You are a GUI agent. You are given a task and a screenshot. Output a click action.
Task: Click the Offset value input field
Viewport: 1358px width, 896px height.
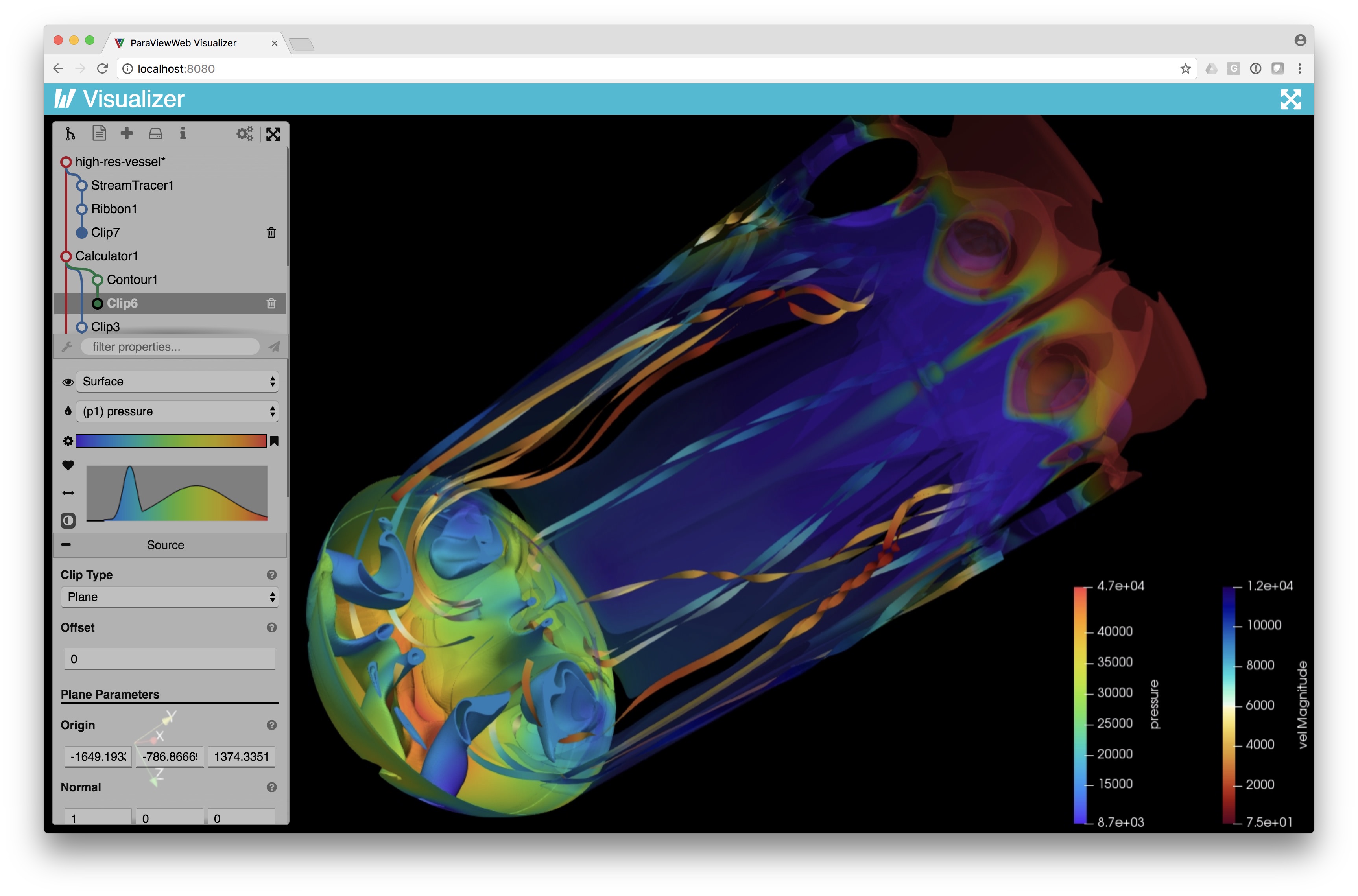tap(170, 658)
